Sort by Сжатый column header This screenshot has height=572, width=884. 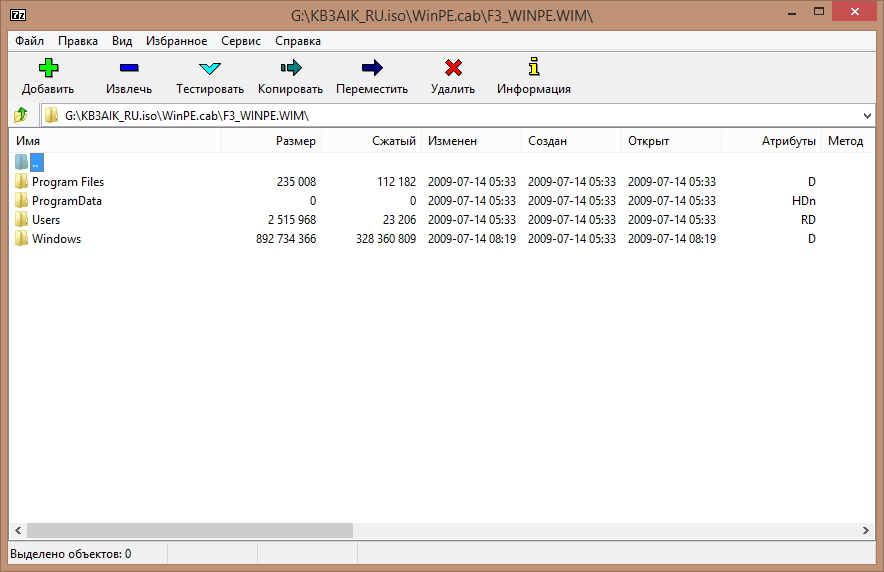click(x=372, y=141)
